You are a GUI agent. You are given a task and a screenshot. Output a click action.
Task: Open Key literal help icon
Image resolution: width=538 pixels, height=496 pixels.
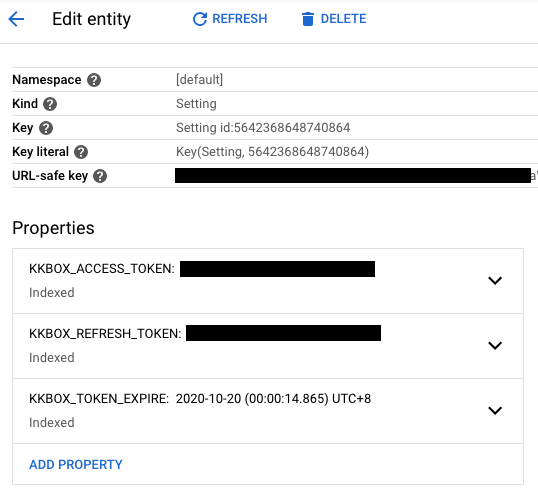click(x=81, y=152)
